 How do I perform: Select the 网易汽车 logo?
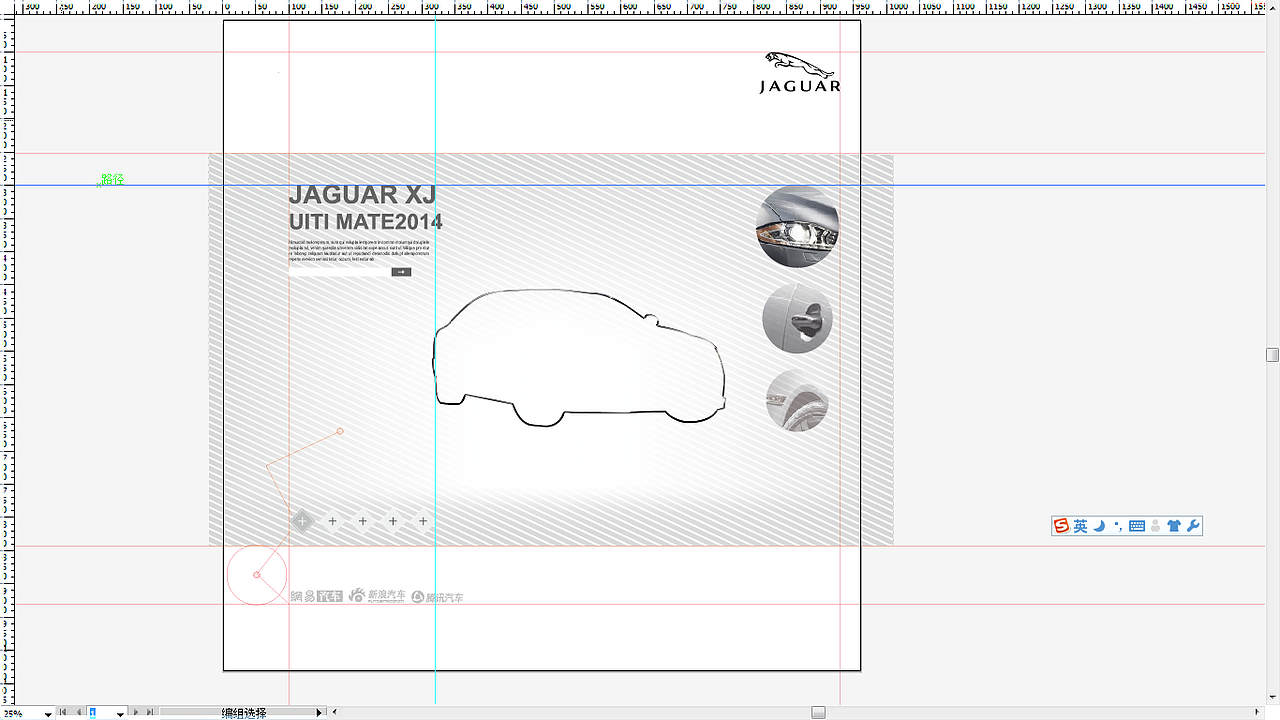coord(316,597)
